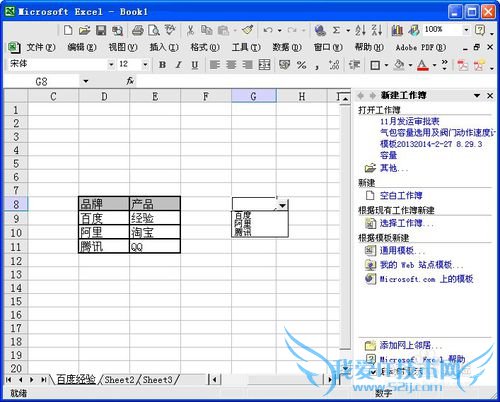This screenshot has height=402, width=500.
Task: Open the 插入 menu
Action: (164, 48)
